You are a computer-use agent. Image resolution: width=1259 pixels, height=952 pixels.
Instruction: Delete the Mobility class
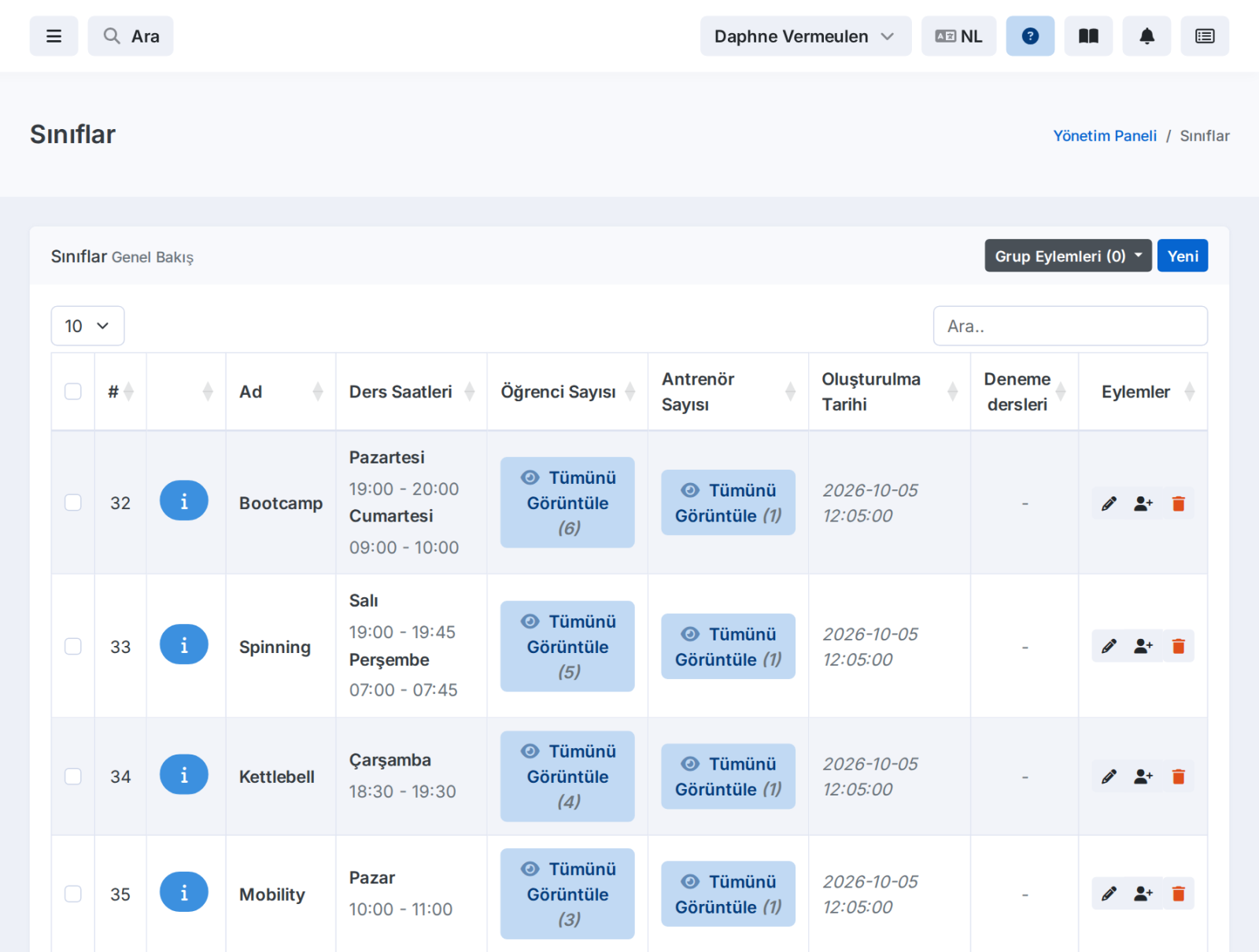tap(1178, 894)
